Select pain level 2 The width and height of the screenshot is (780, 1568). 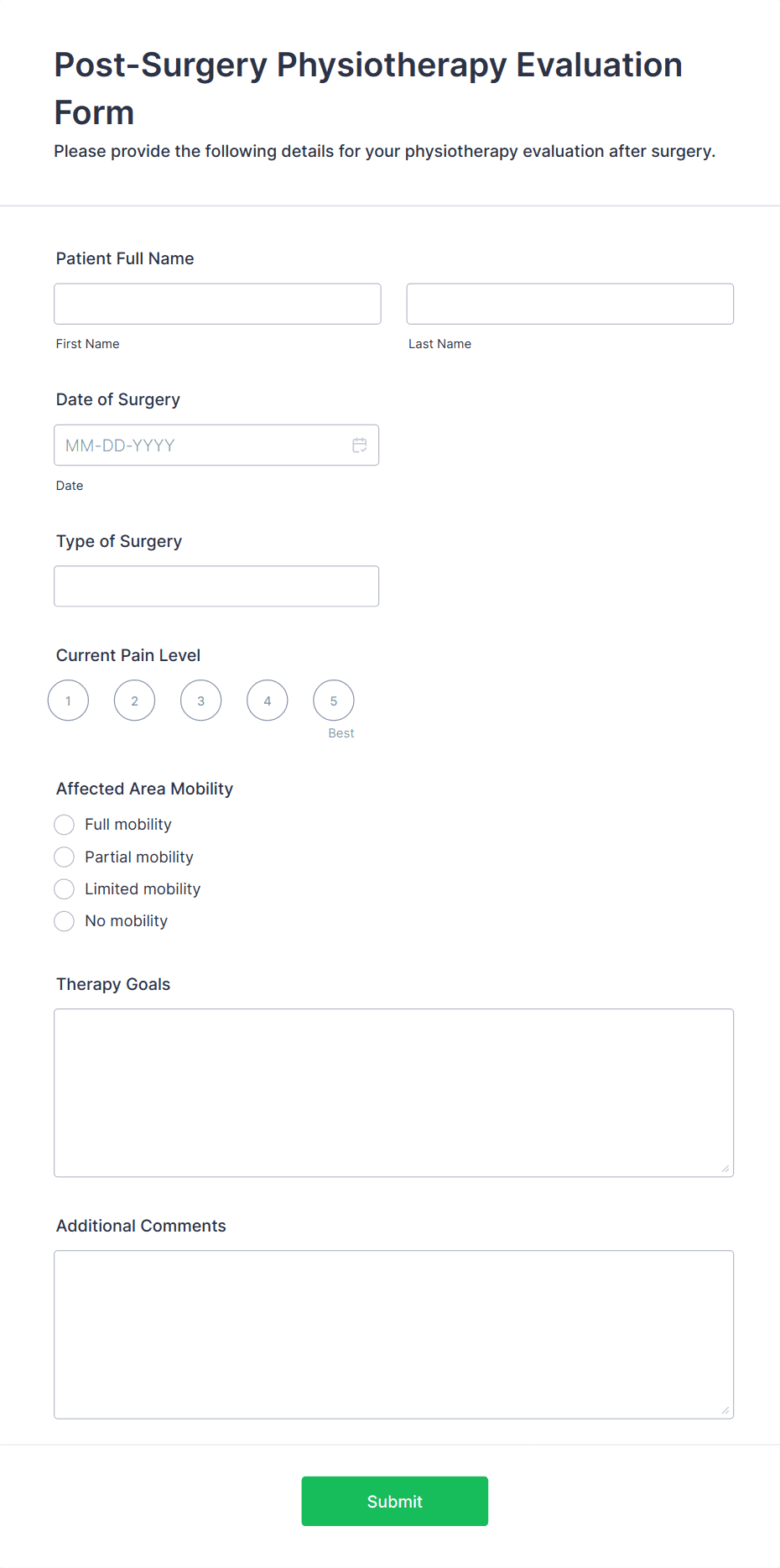click(x=135, y=701)
